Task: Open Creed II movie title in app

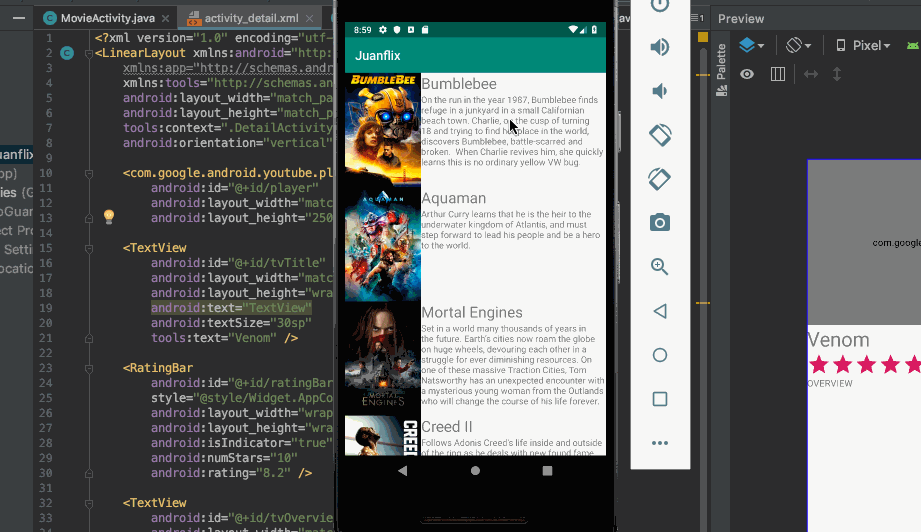Action: click(x=446, y=427)
